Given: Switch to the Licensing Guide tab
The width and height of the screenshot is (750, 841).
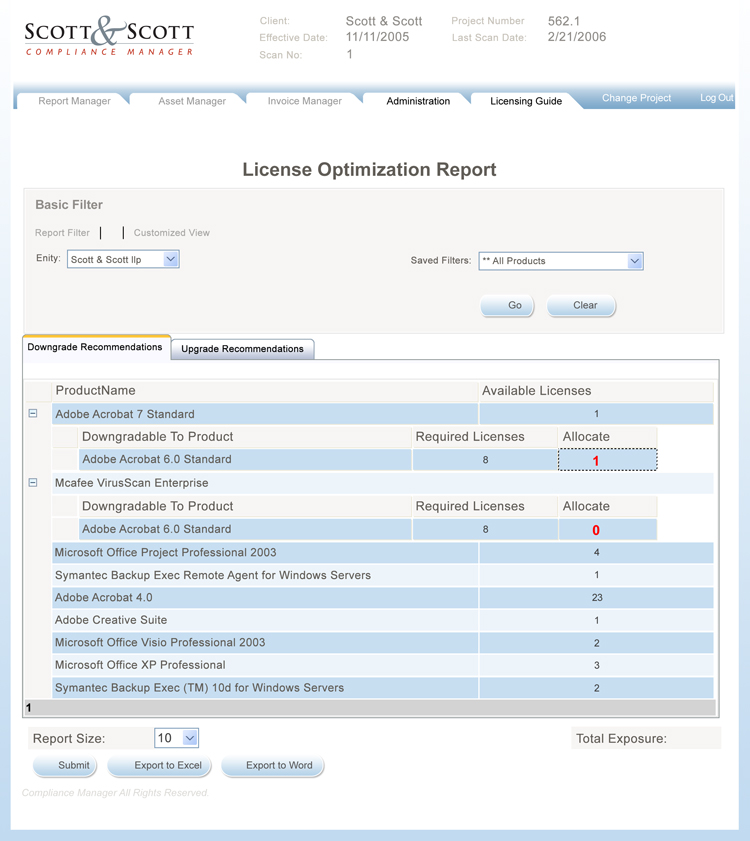Looking at the screenshot, I should (x=526, y=101).
